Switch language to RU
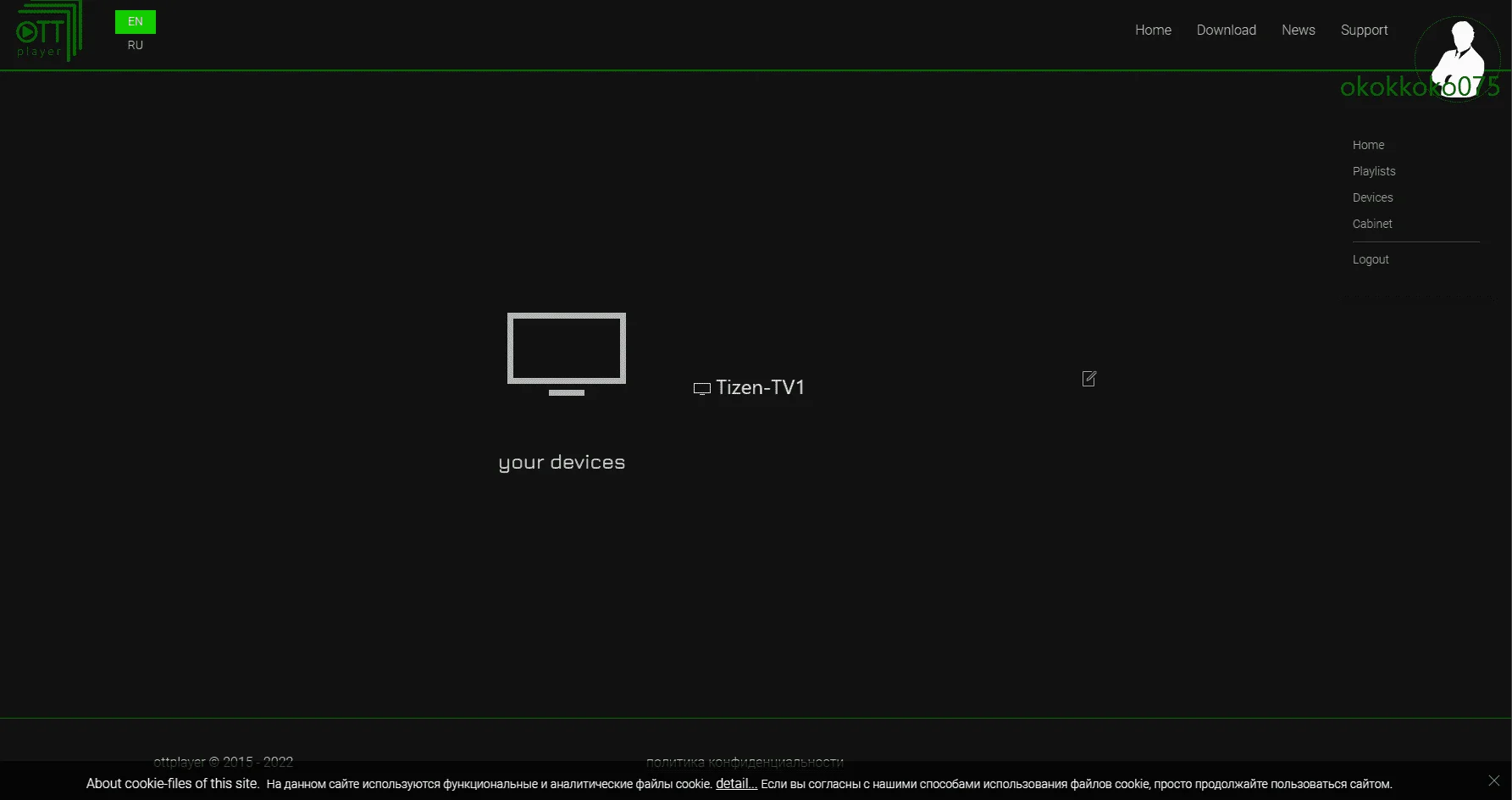1512x800 pixels. pyautogui.click(x=136, y=46)
